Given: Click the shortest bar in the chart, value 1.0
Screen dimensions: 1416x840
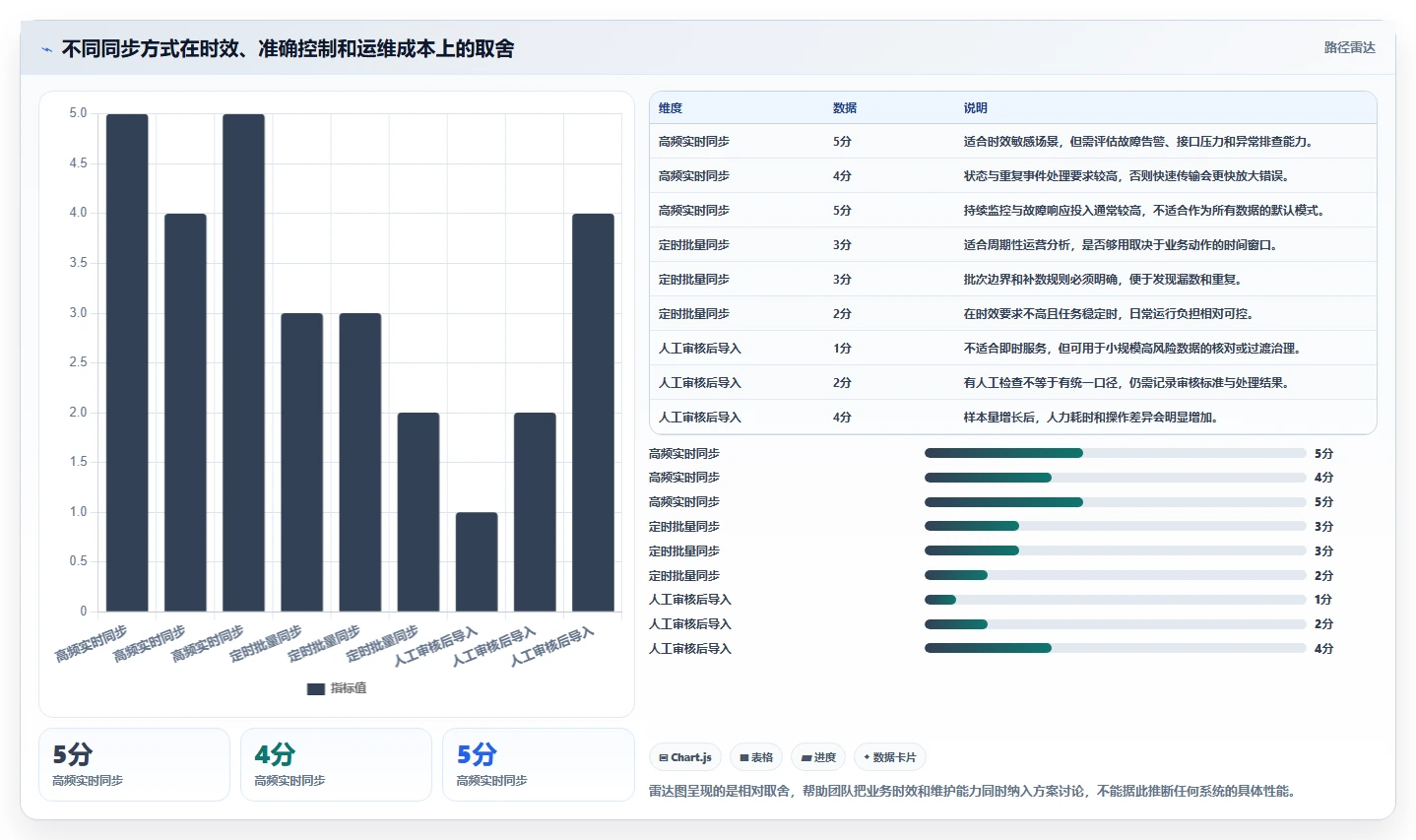Looking at the screenshot, I should pyautogui.click(x=477, y=561).
